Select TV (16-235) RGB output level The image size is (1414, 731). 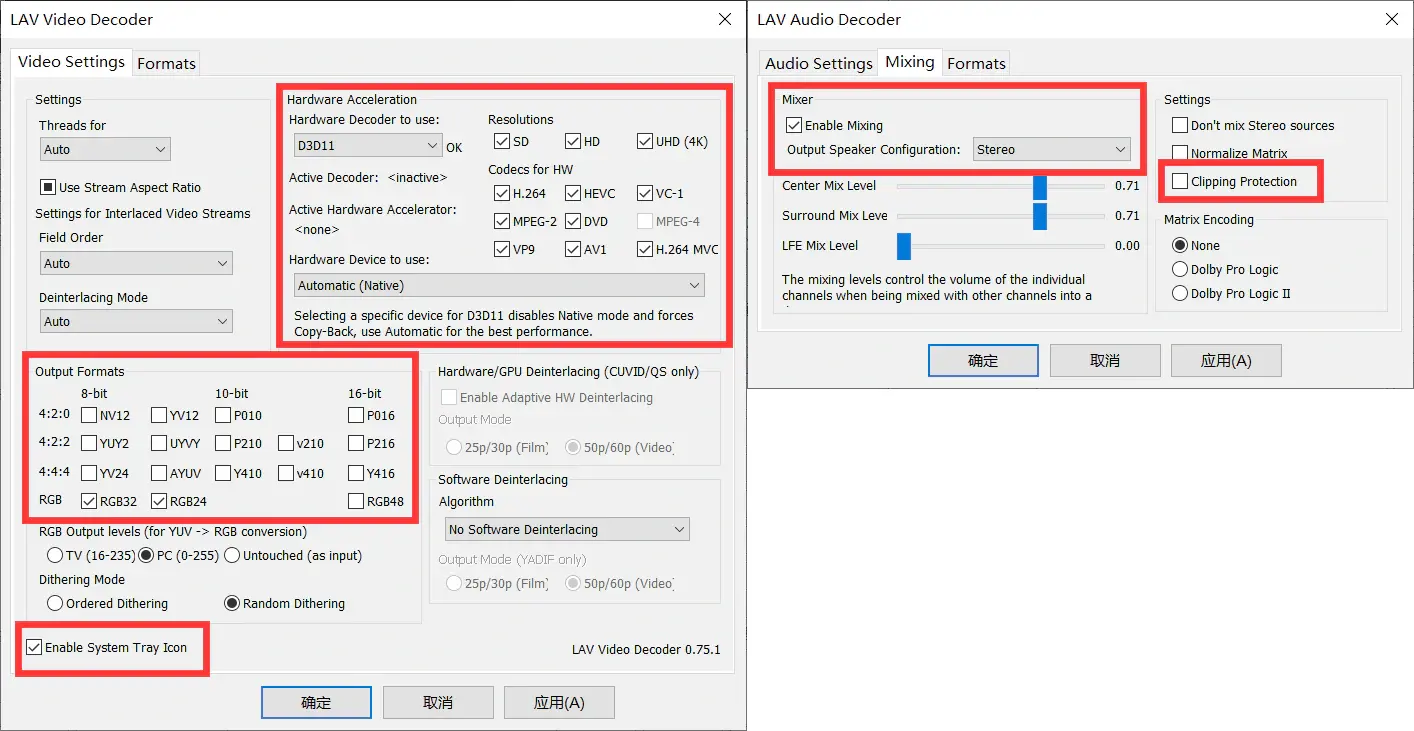point(54,555)
